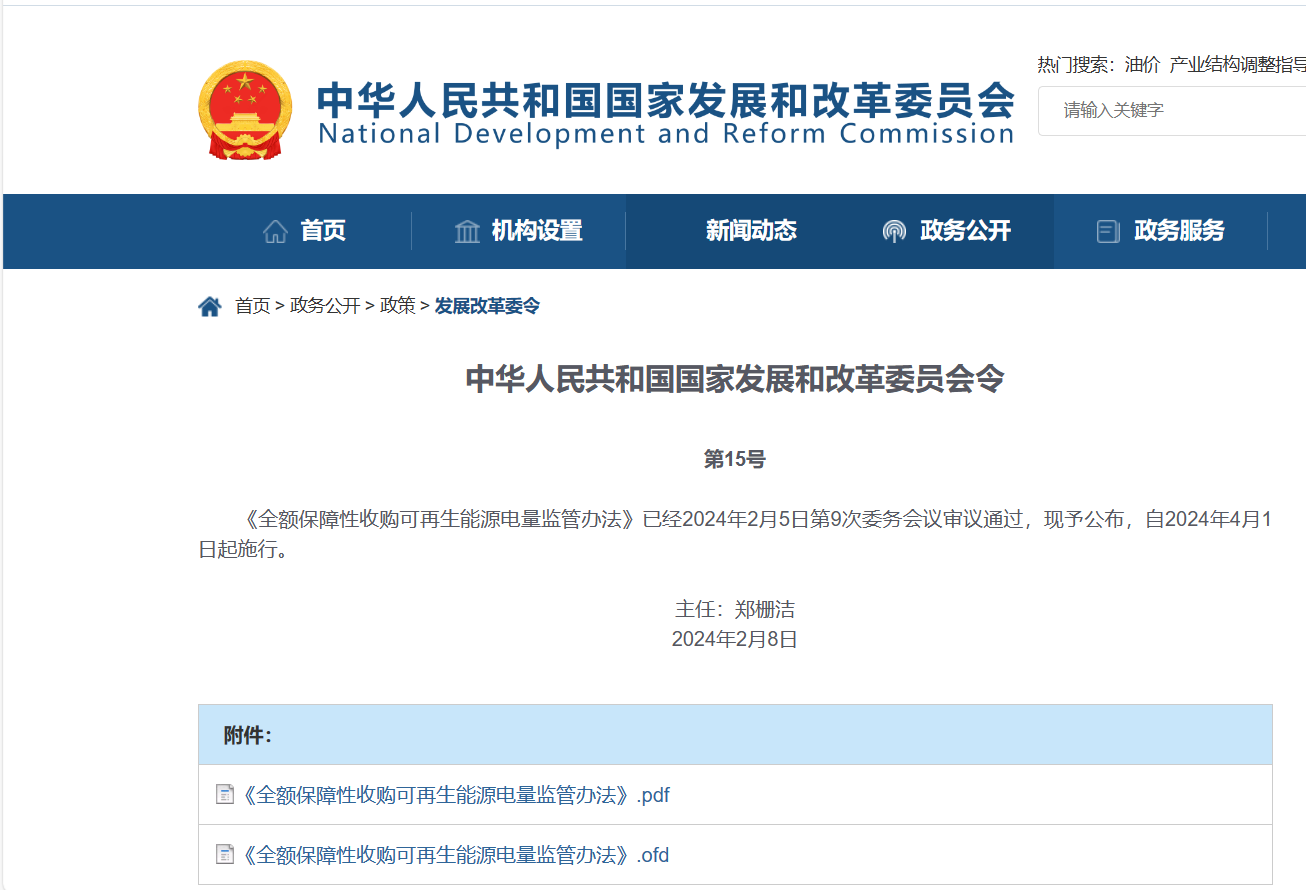Click the 请输入关键字 search field

click(x=1172, y=110)
